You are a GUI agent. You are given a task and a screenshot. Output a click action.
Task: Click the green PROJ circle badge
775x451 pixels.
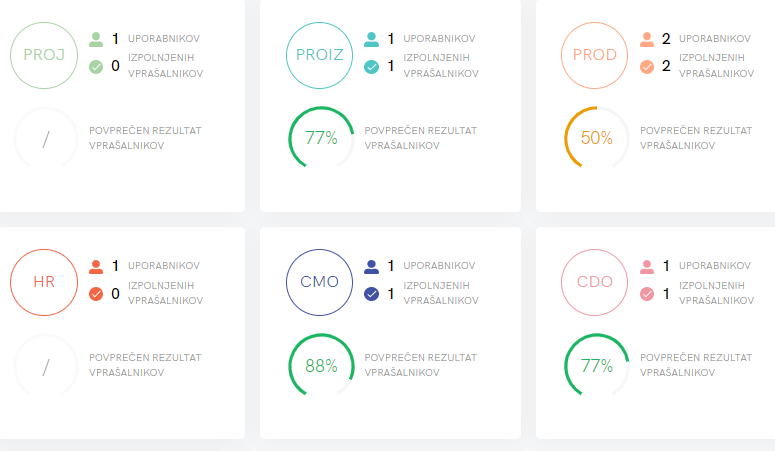(x=44, y=55)
